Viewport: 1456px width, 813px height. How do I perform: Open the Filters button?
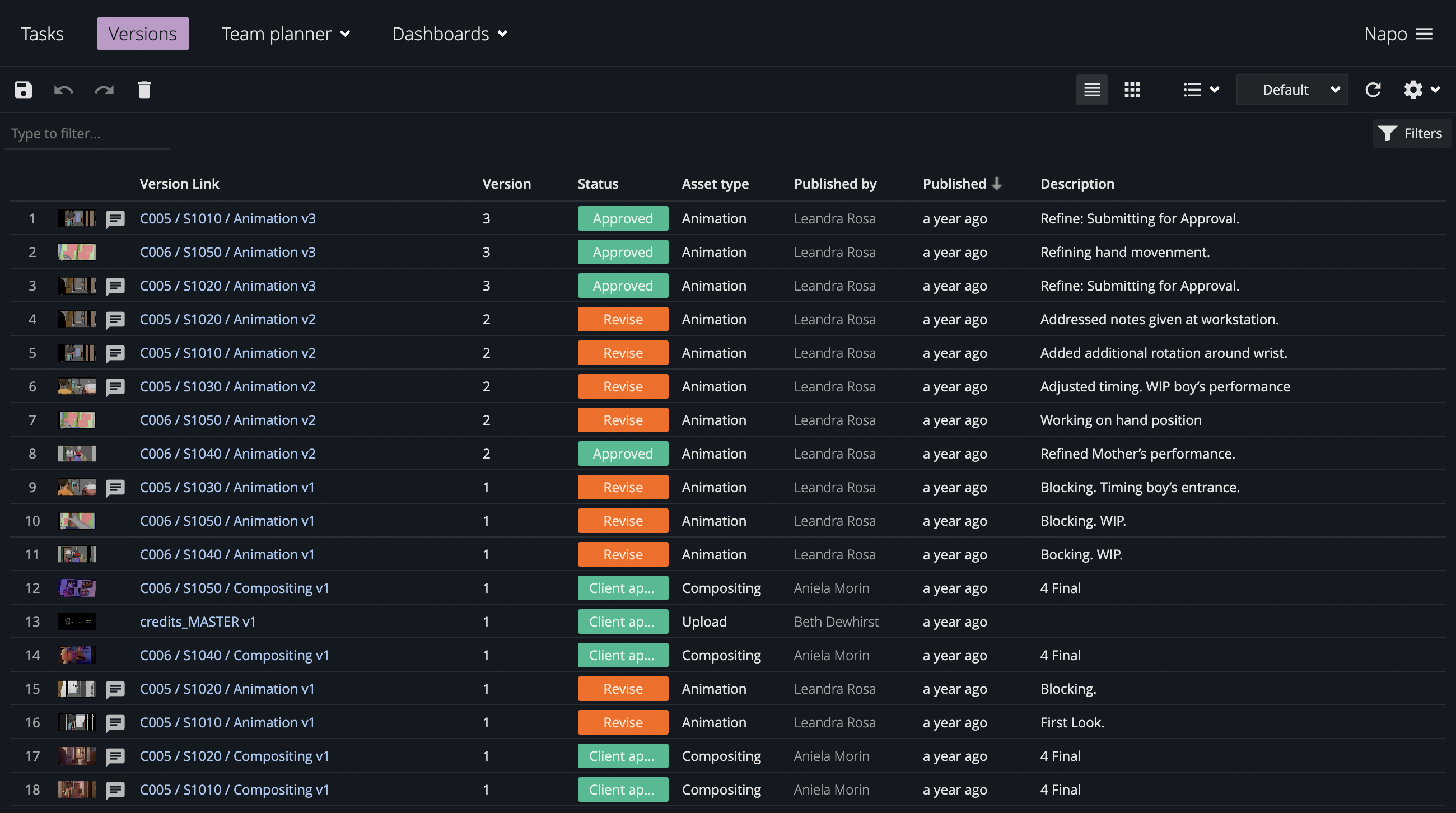[x=1411, y=133]
